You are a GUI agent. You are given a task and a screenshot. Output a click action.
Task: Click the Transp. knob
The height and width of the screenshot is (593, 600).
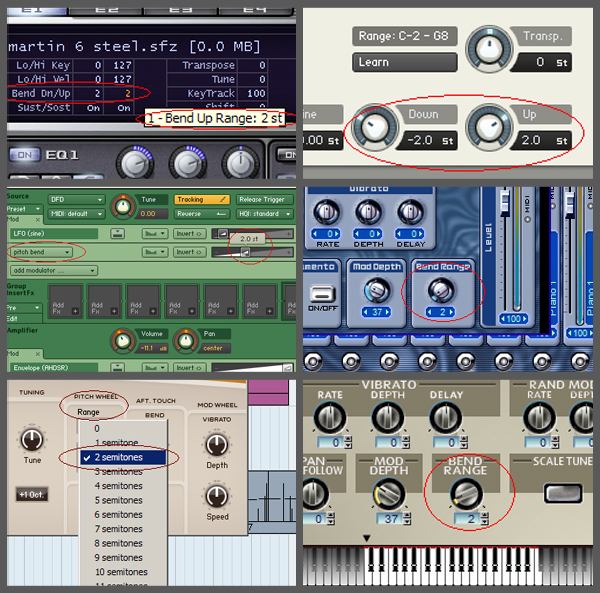coord(489,49)
